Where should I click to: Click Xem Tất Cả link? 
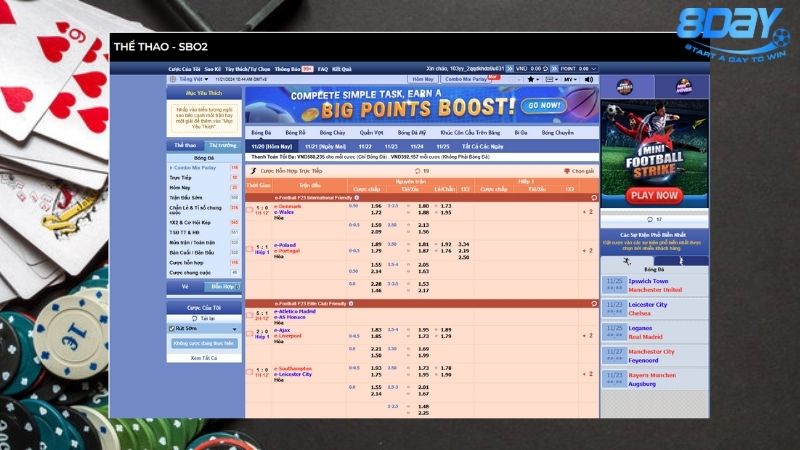pos(204,358)
